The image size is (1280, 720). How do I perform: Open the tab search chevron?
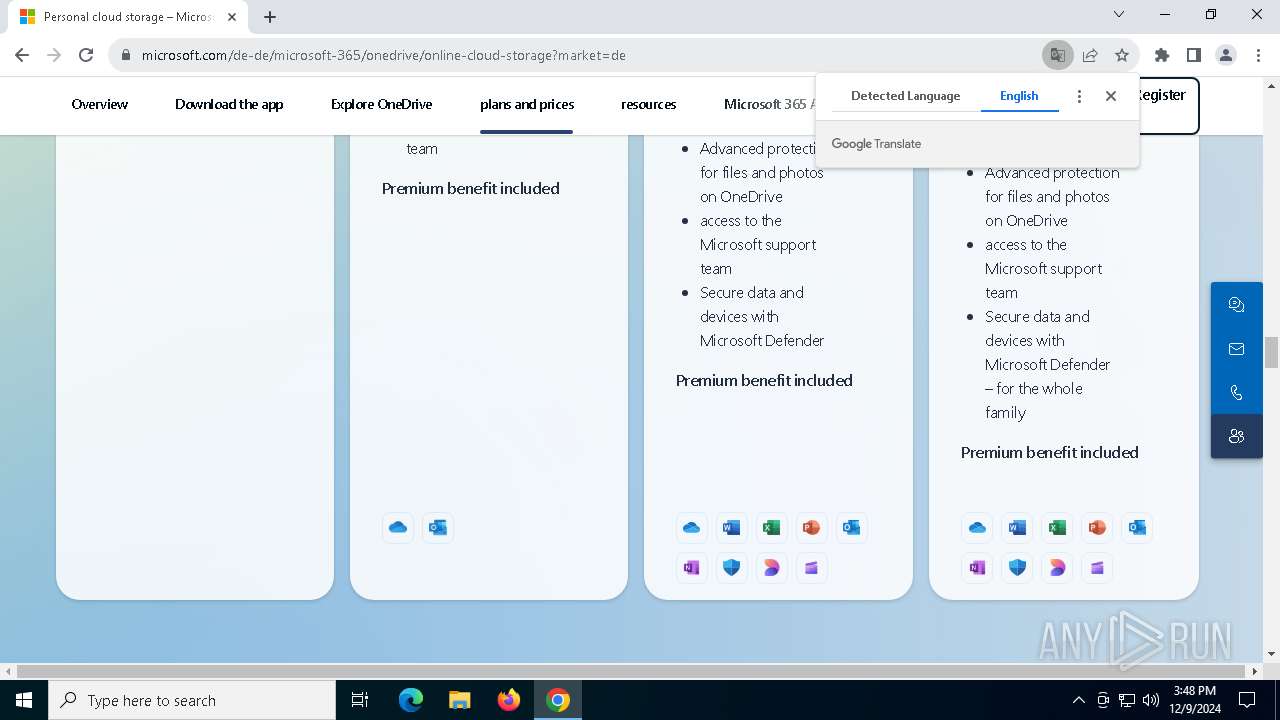tap(1119, 14)
